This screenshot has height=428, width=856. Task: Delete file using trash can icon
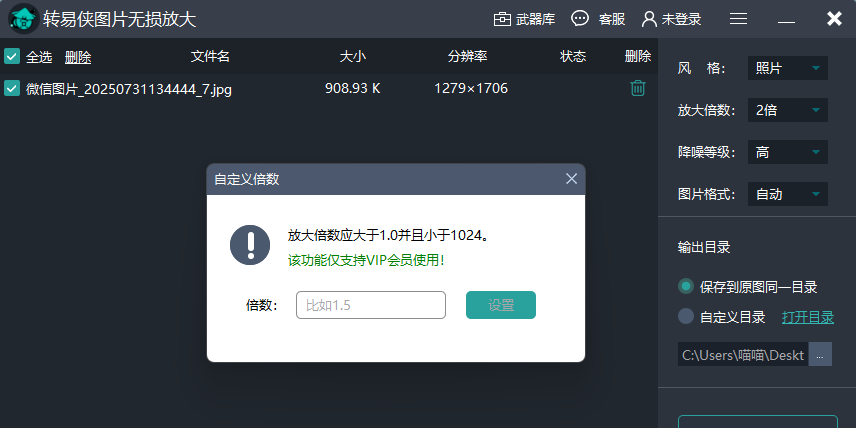coord(637,88)
